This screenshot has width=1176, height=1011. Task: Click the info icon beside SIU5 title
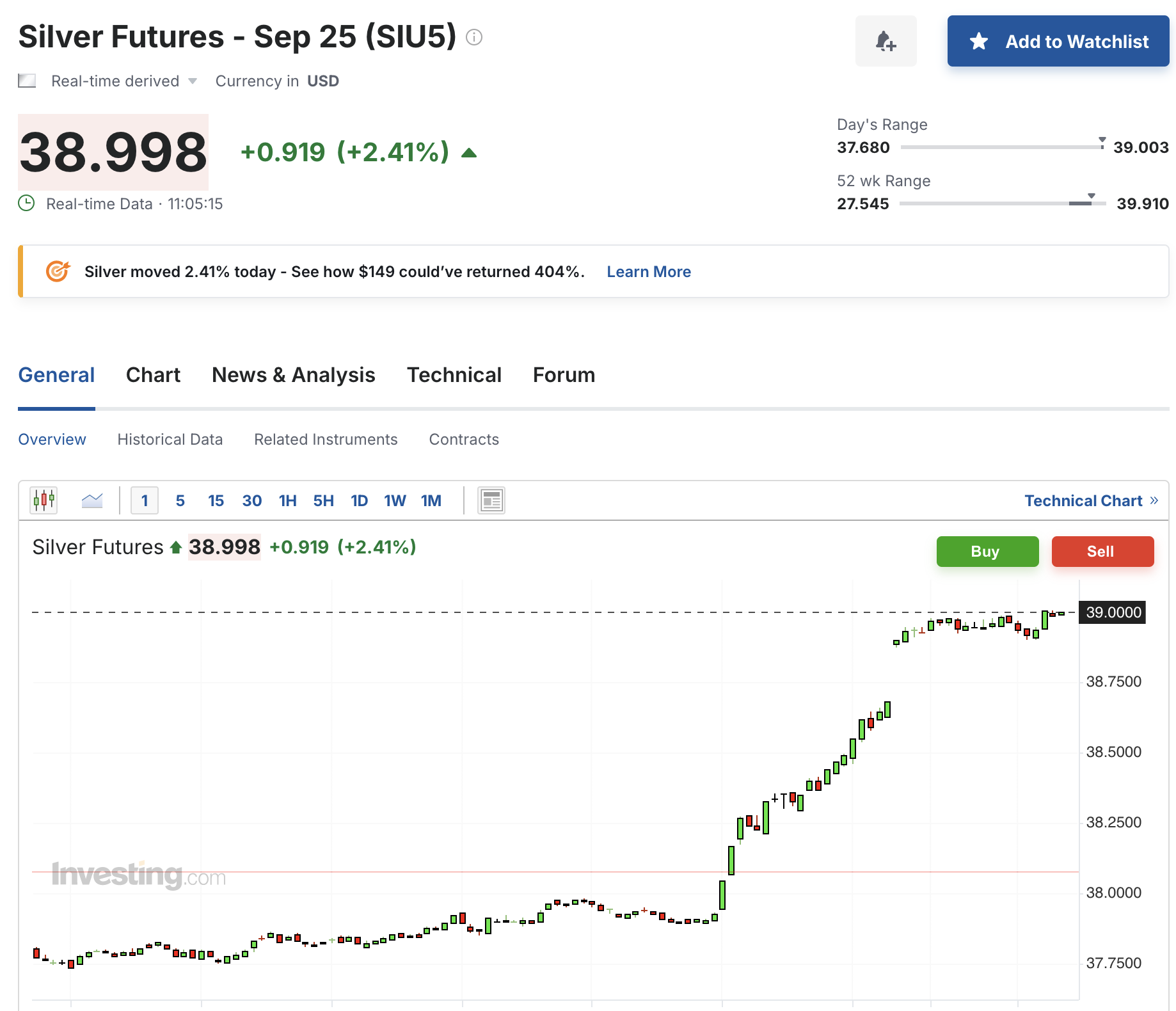coord(474,38)
